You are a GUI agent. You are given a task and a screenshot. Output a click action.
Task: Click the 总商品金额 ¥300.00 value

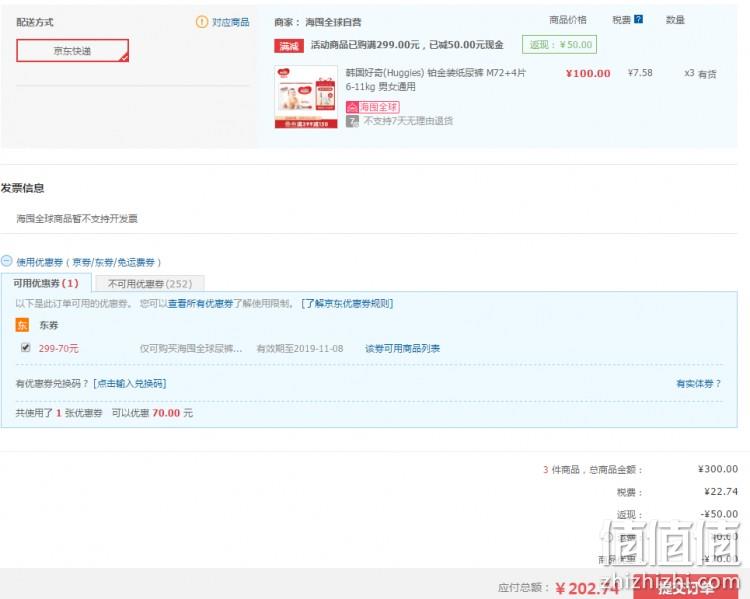point(717,469)
